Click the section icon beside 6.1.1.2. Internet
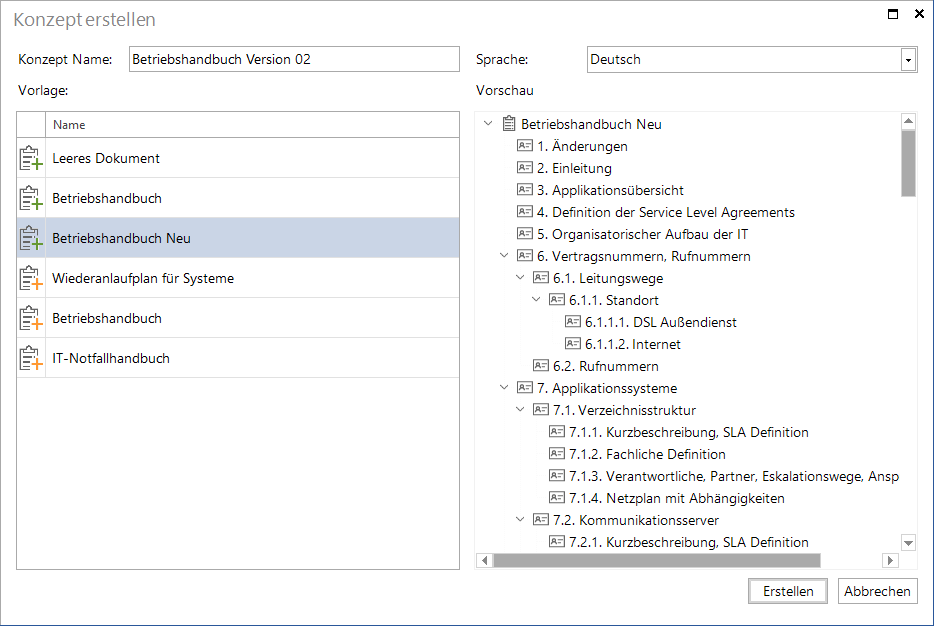The height and width of the screenshot is (626, 934). 572,343
